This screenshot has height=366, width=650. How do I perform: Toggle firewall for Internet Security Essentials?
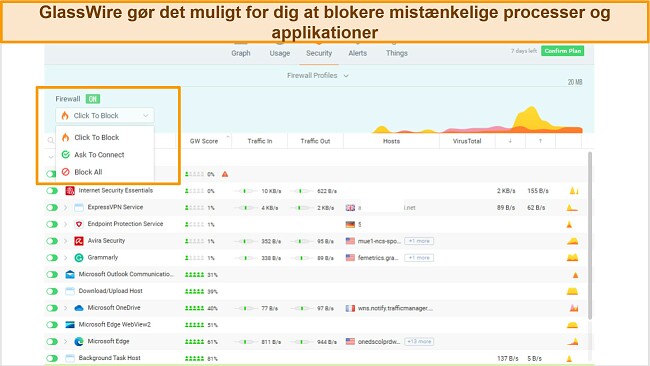click(x=52, y=191)
